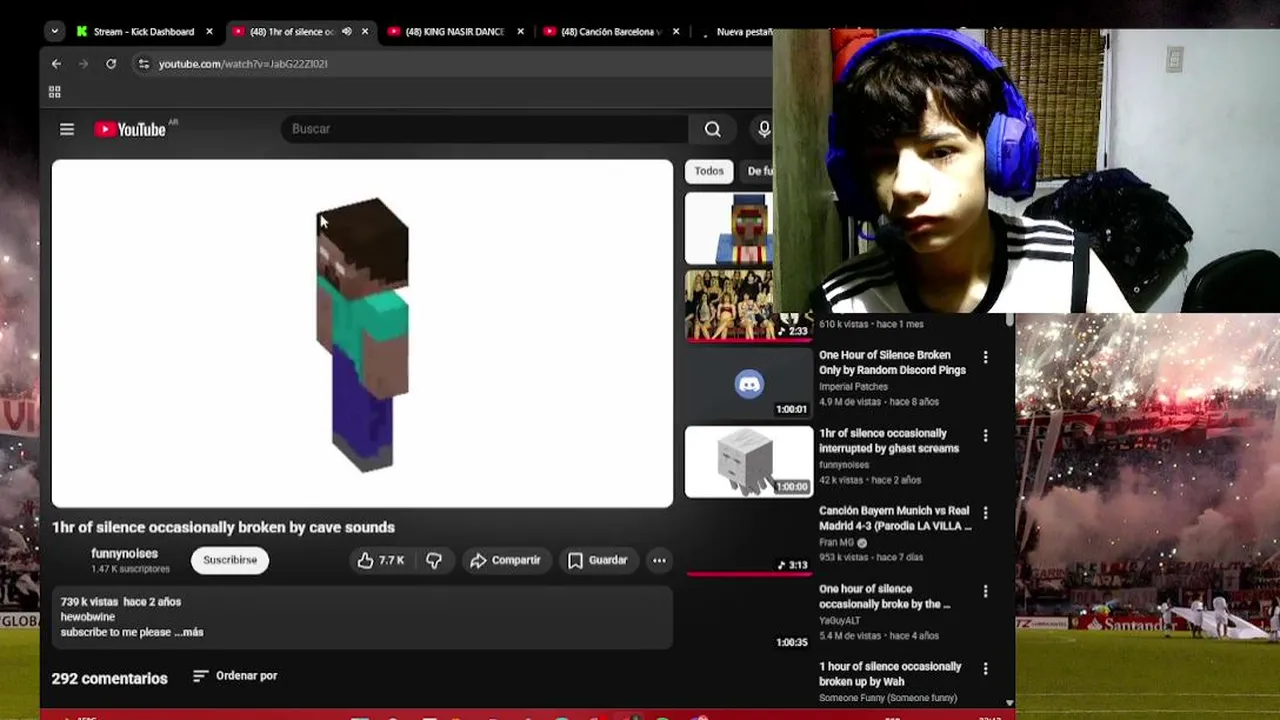Image resolution: width=1280 pixels, height=720 pixels.
Task: Open 1 hour of silence broken up by Wah
Action: click(x=890, y=674)
